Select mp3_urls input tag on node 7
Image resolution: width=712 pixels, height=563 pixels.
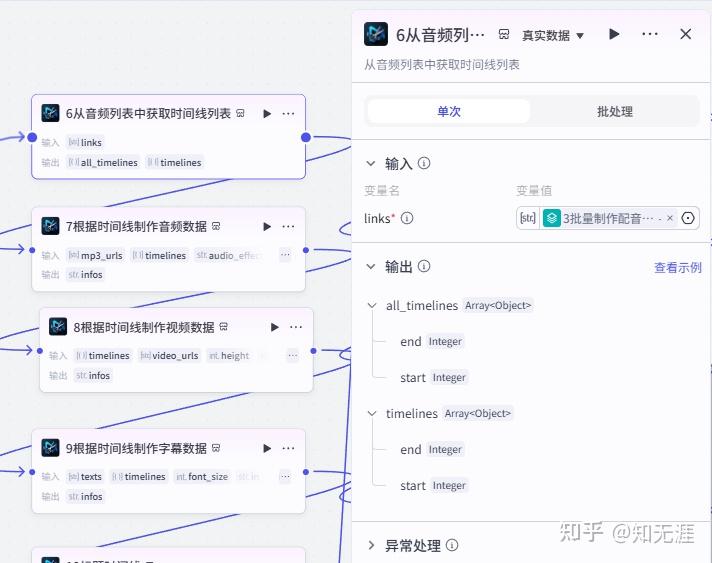coord(95,256)
